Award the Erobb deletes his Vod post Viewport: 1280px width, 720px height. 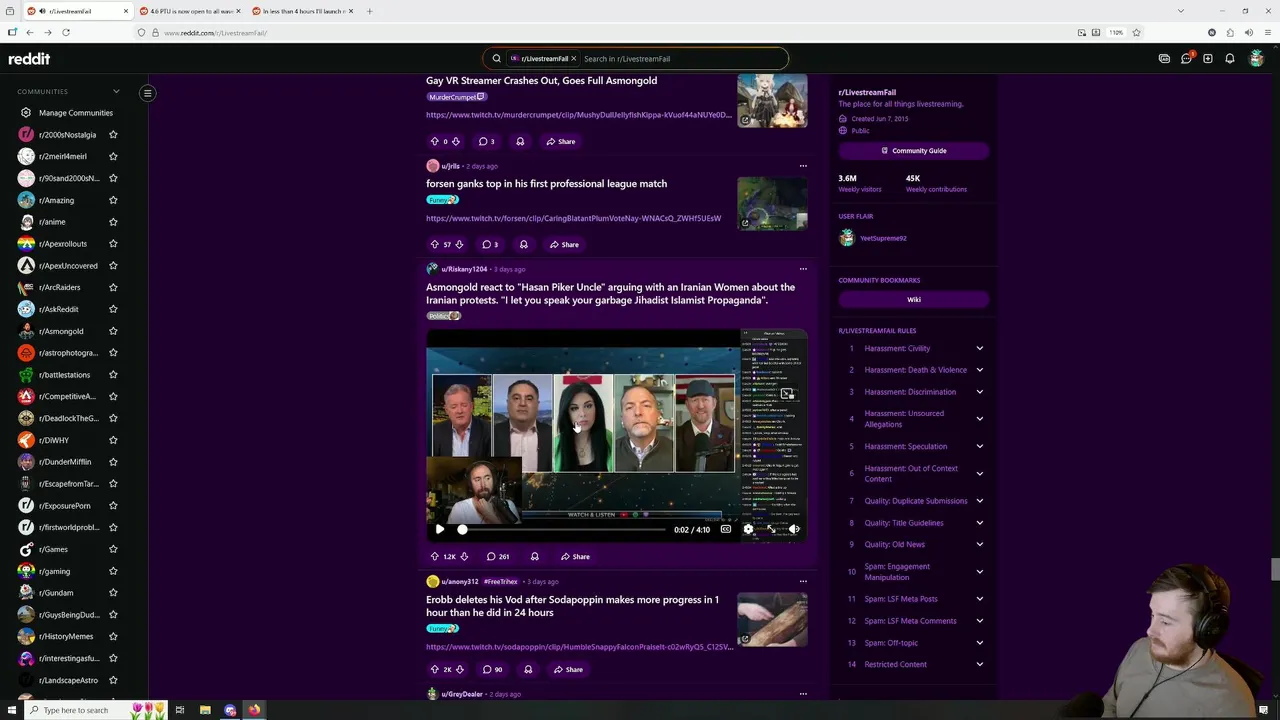pos(528,669)
